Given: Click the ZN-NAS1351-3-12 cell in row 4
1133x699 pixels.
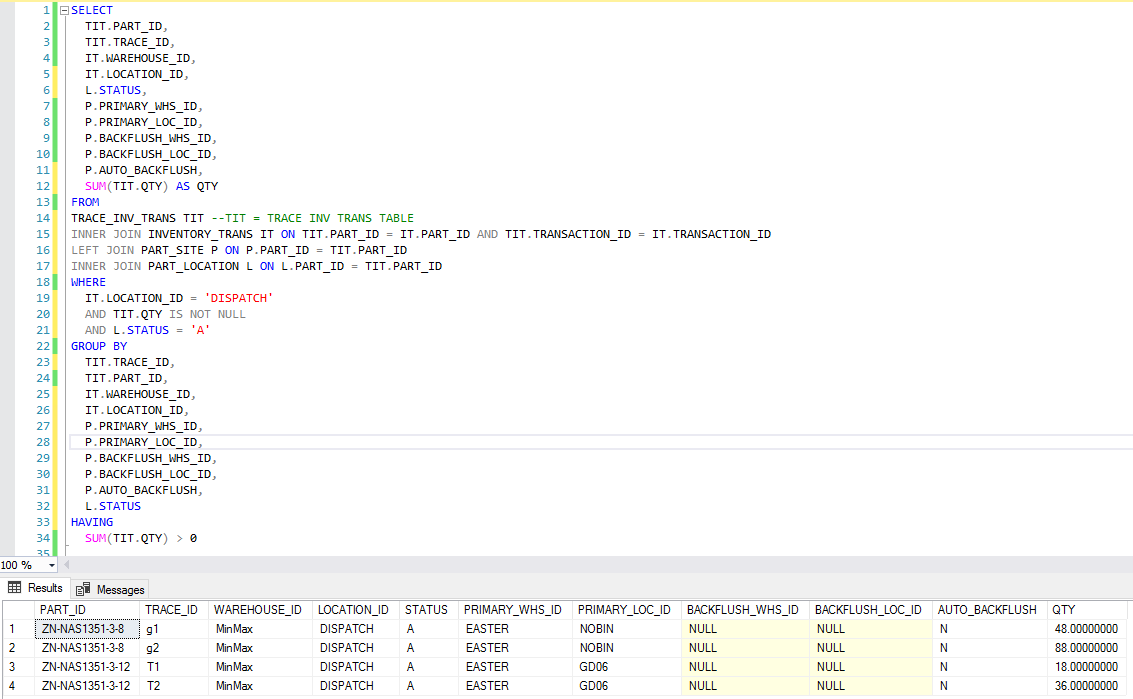Looking at the screenshot, I should [86, 685].
